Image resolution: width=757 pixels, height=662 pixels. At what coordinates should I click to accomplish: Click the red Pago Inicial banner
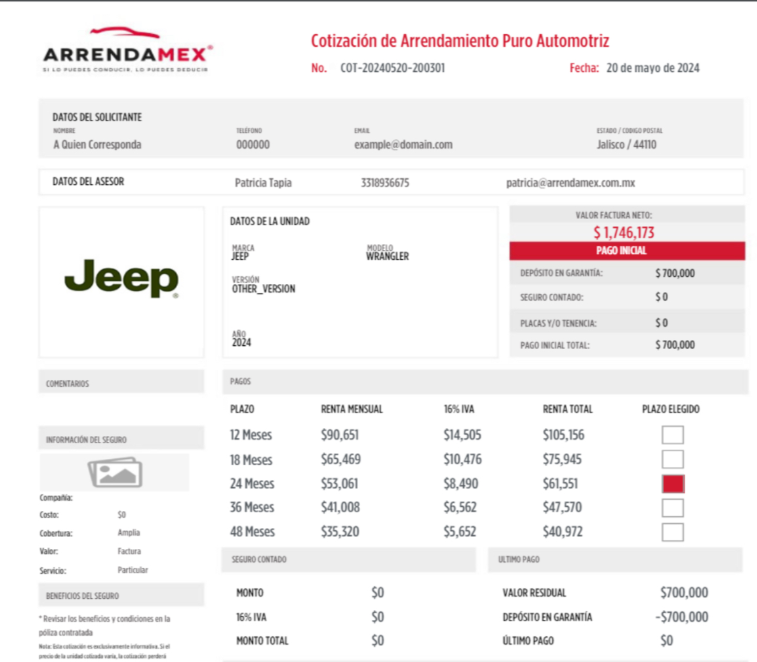pyautogui.click(x=627, y=251)
